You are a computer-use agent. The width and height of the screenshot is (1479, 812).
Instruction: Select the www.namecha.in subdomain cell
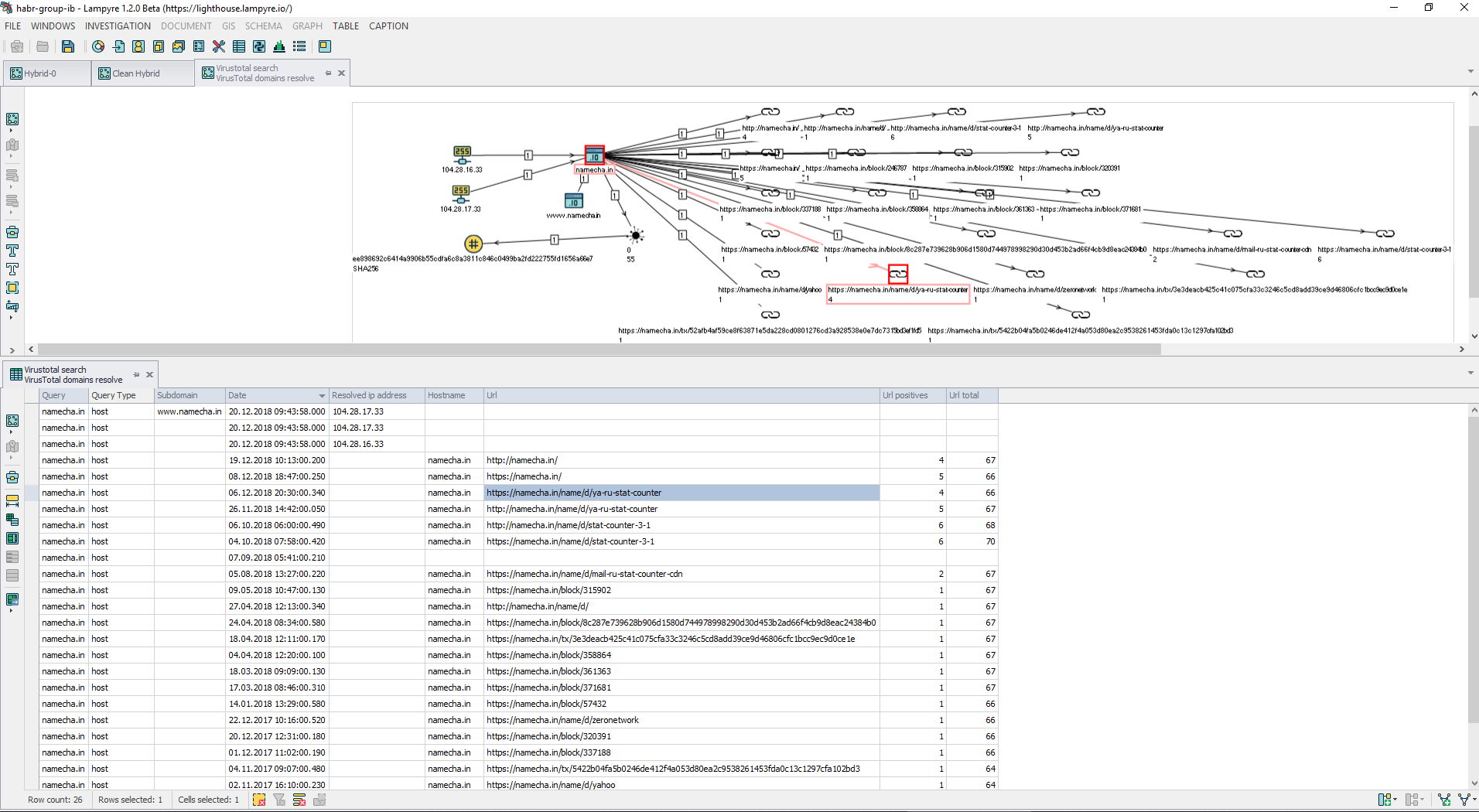[190, 411]
